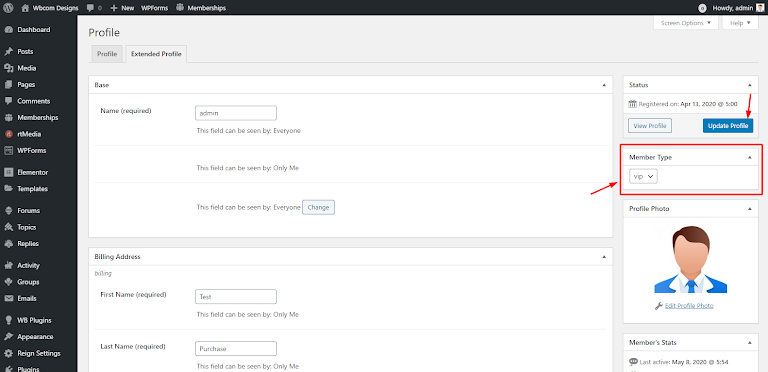Open Plugins in the sidebar
Screen dimensions: 768x372
point(28,369)
